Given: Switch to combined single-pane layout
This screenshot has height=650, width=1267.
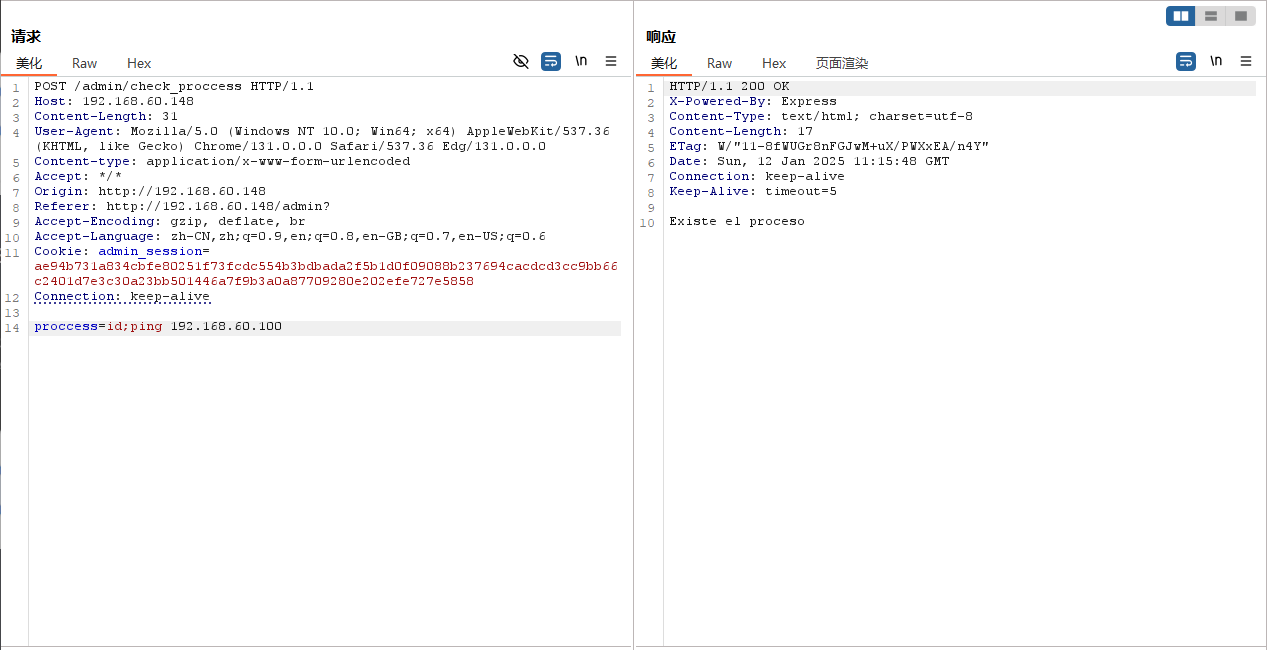Looking at the screenshot, I should (1241, 16).
